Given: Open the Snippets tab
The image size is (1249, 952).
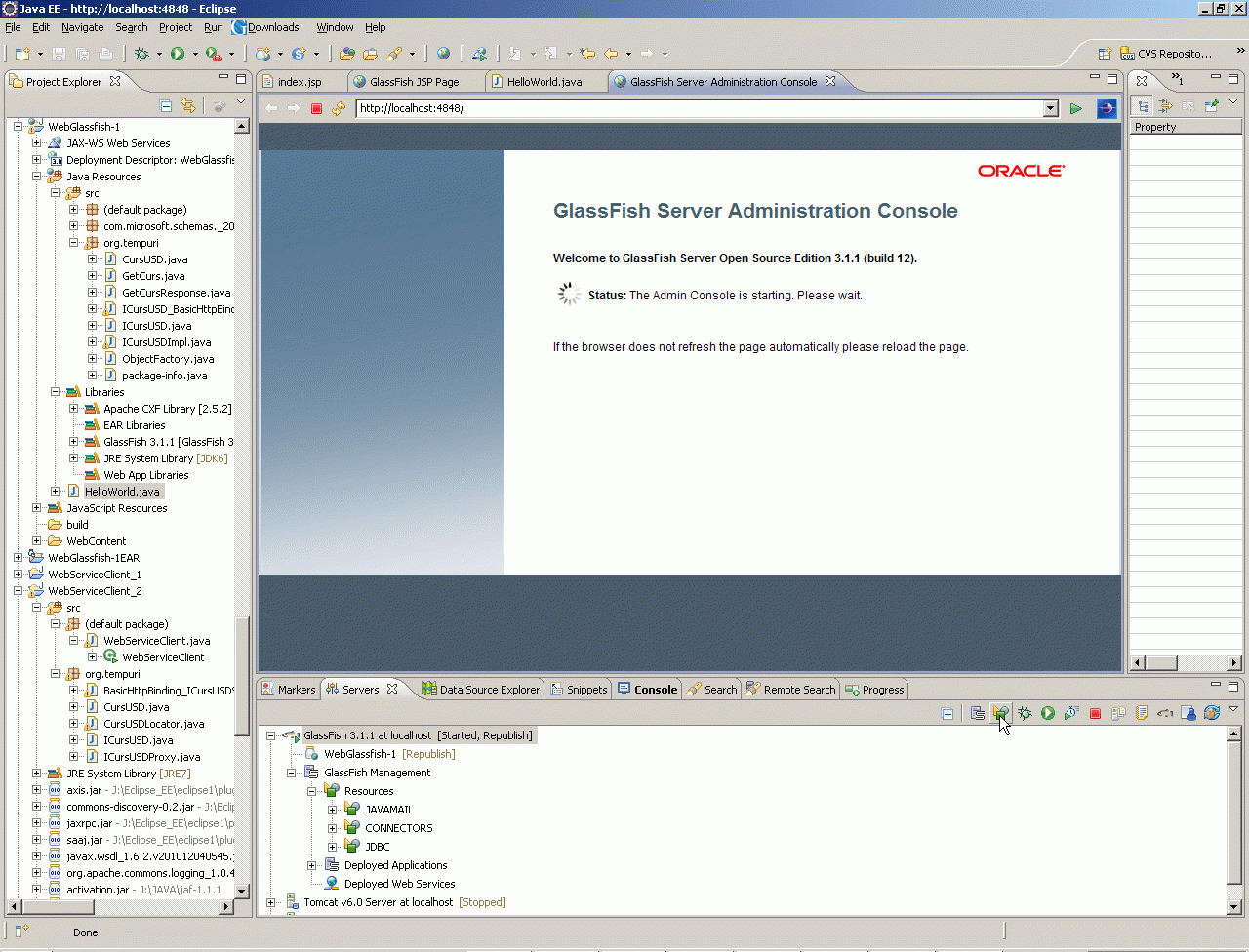Looking at the screenshot, I should click(579, 690).
